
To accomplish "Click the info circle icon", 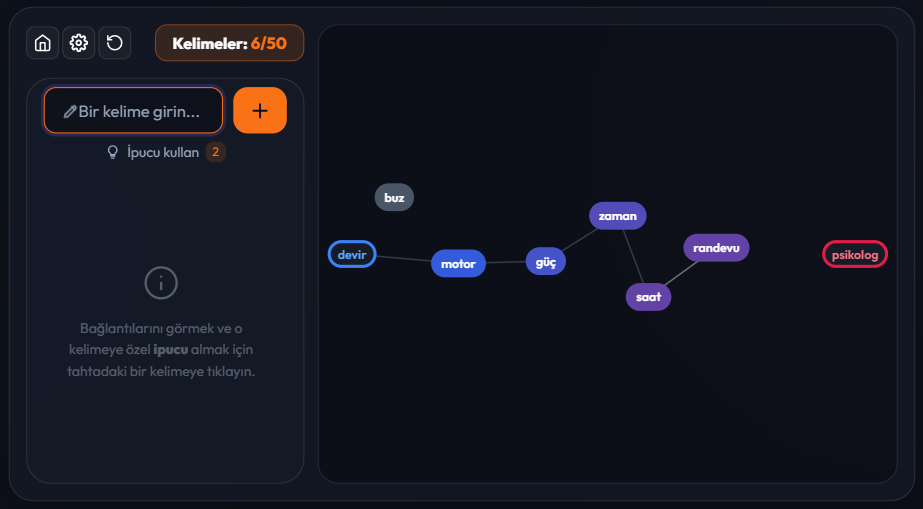I will pos(161,283).
